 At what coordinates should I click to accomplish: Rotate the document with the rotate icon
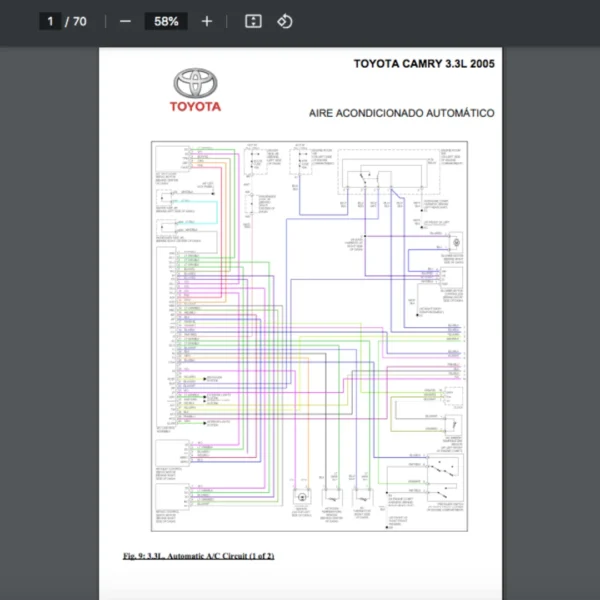pos(285,21)
